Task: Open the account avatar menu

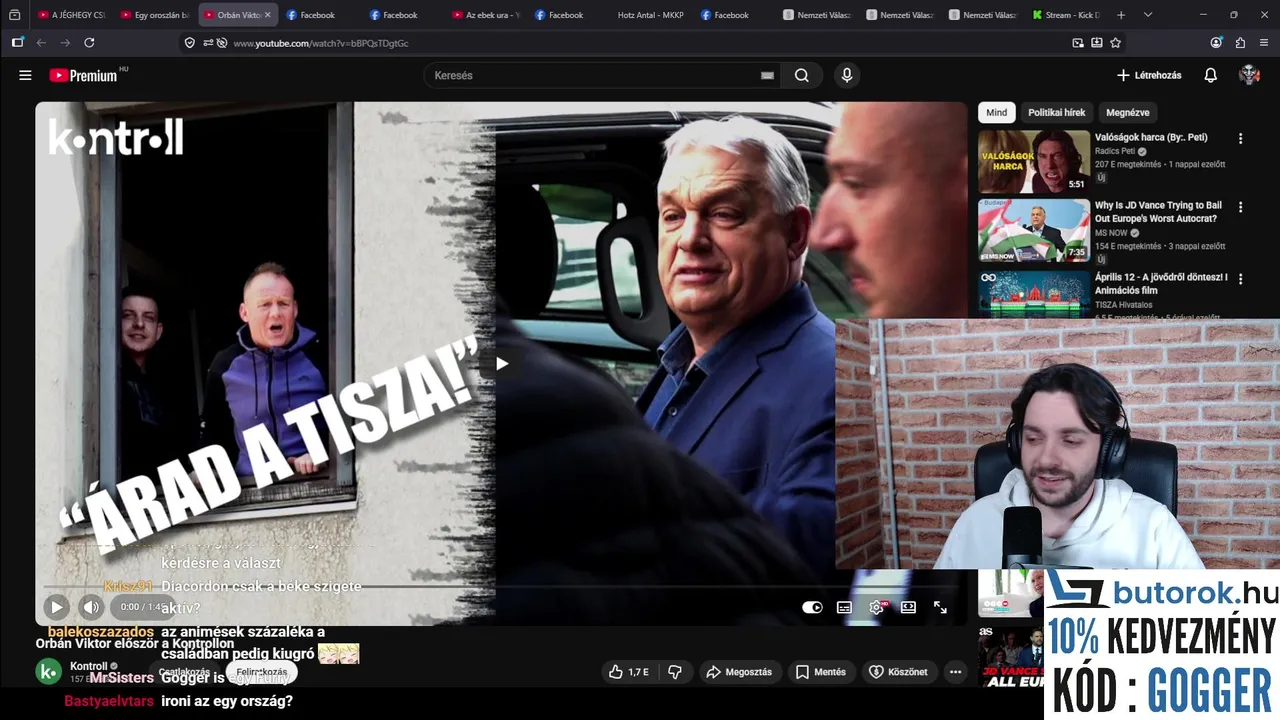Action: pos(1249,75)
